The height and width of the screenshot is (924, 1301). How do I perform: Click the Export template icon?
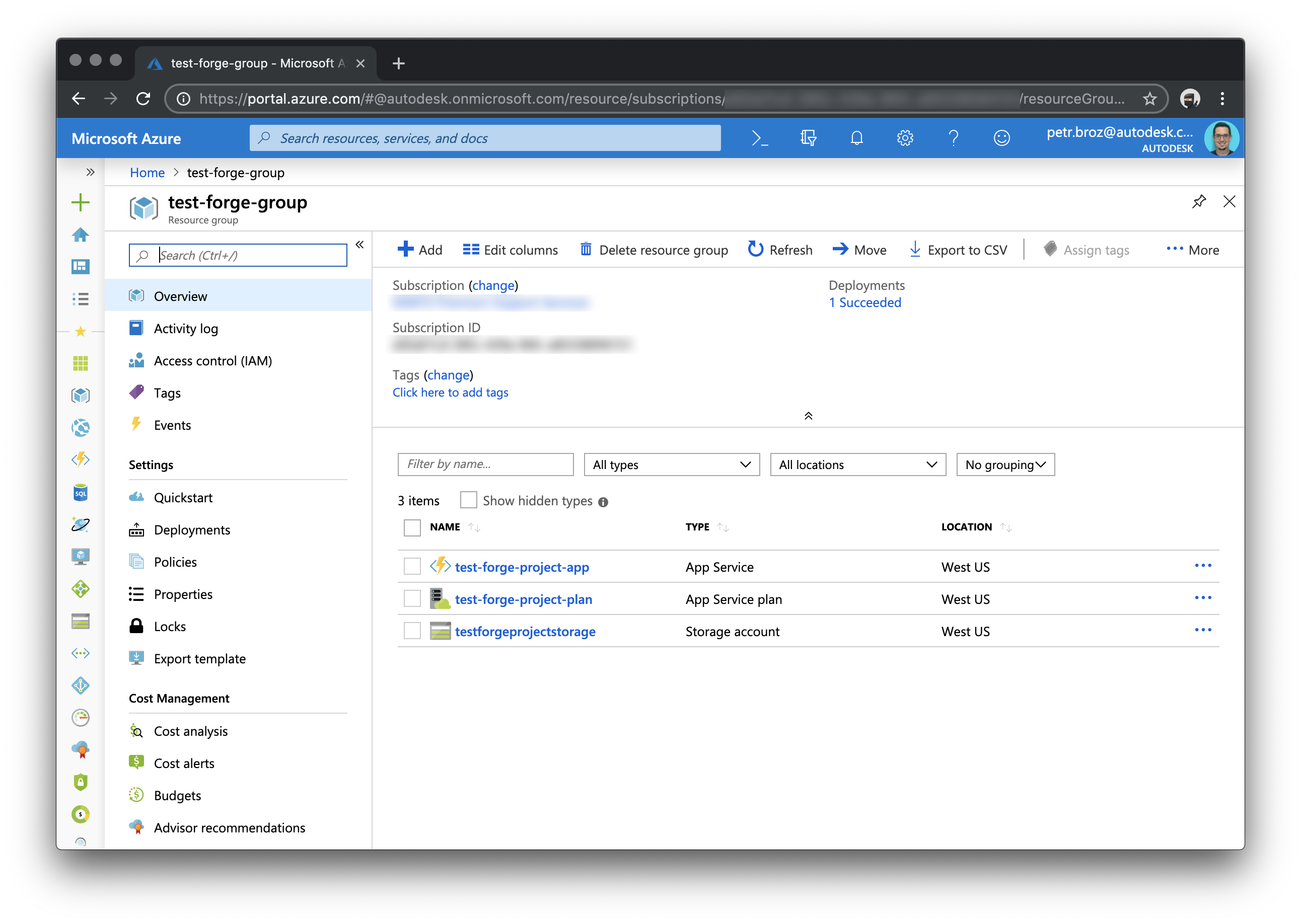click(x=138, y=659)
